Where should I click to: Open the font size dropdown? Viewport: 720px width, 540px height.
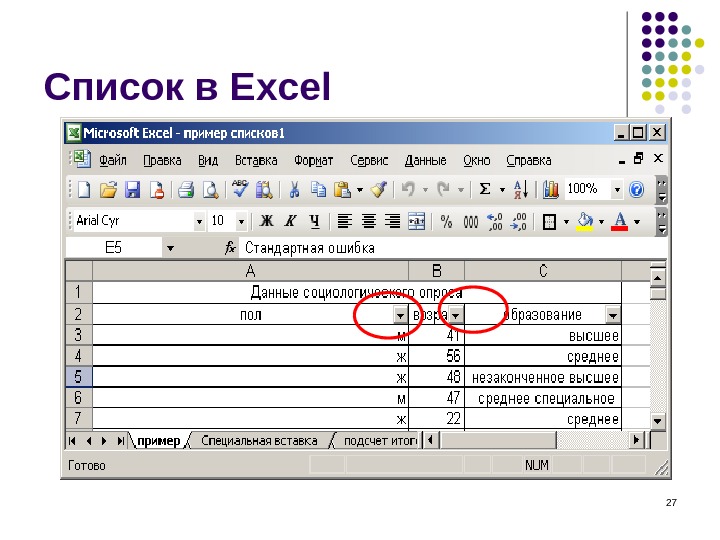pyautogui.click(x=241, y=222)
